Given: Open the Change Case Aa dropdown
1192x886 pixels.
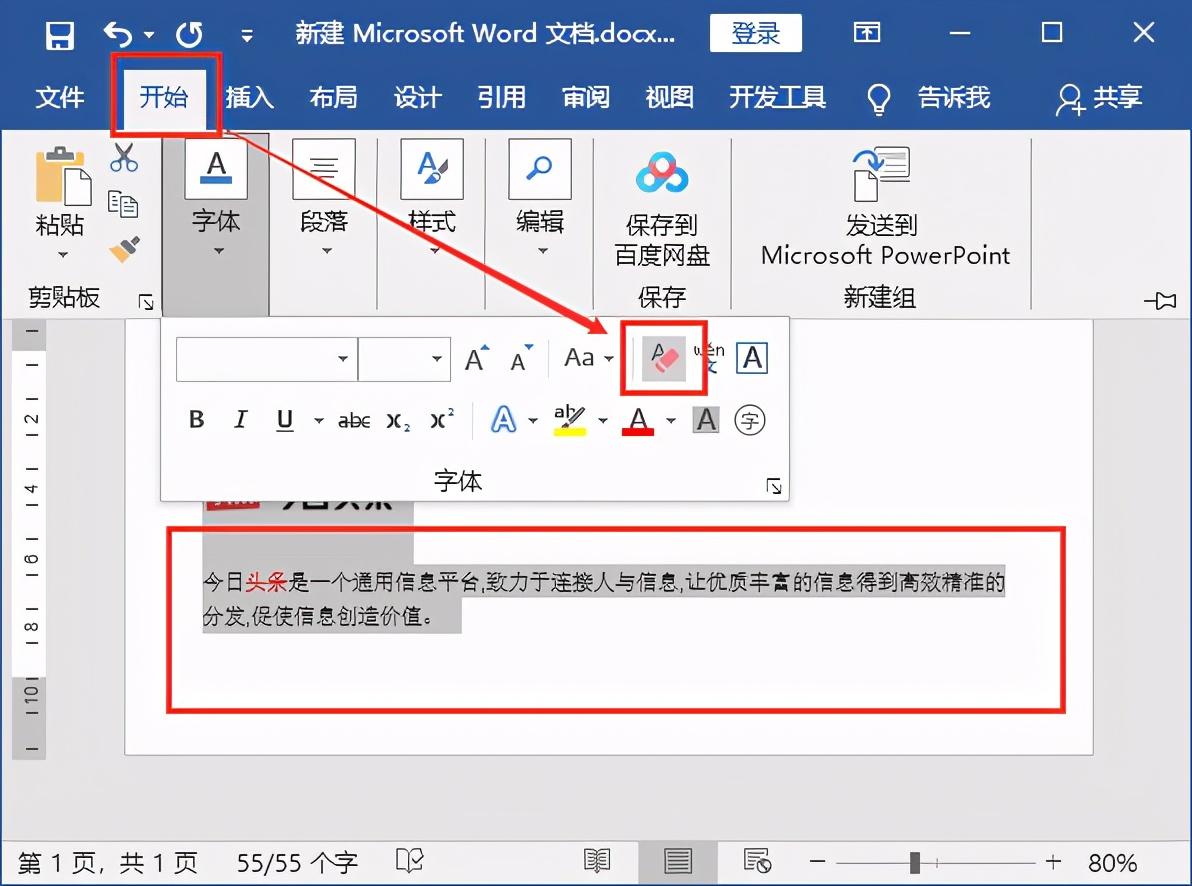Looking at the screenshot, I should [x=588, y=358].
